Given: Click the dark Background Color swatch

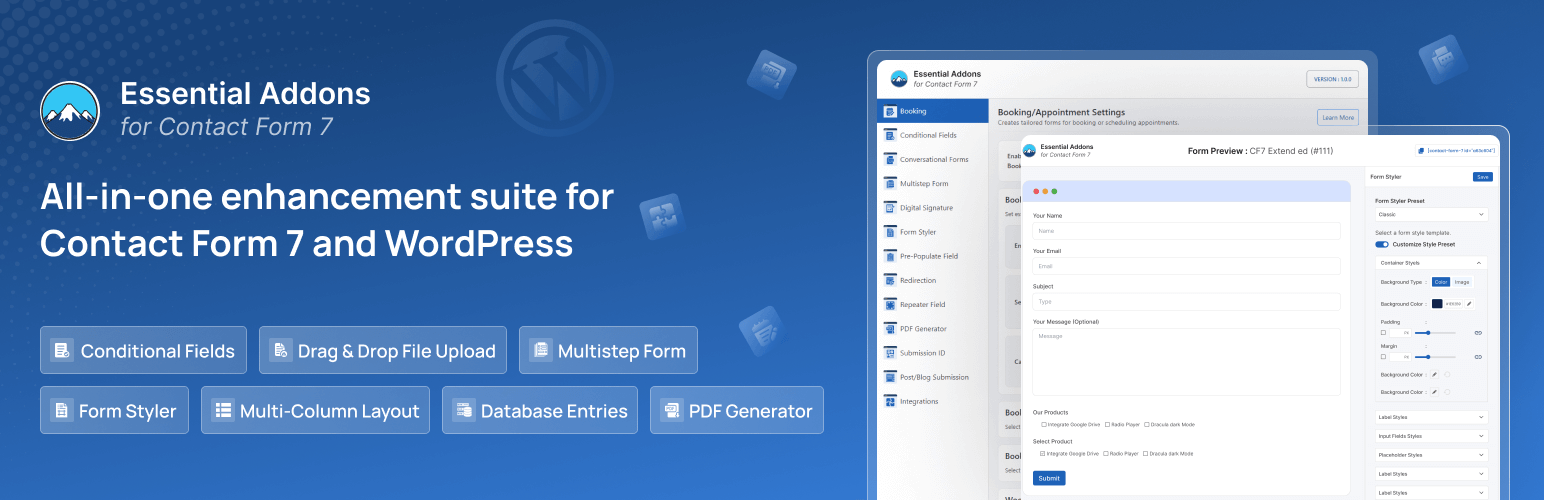Looking at the screenshot, I should (x=1437, y=303).
